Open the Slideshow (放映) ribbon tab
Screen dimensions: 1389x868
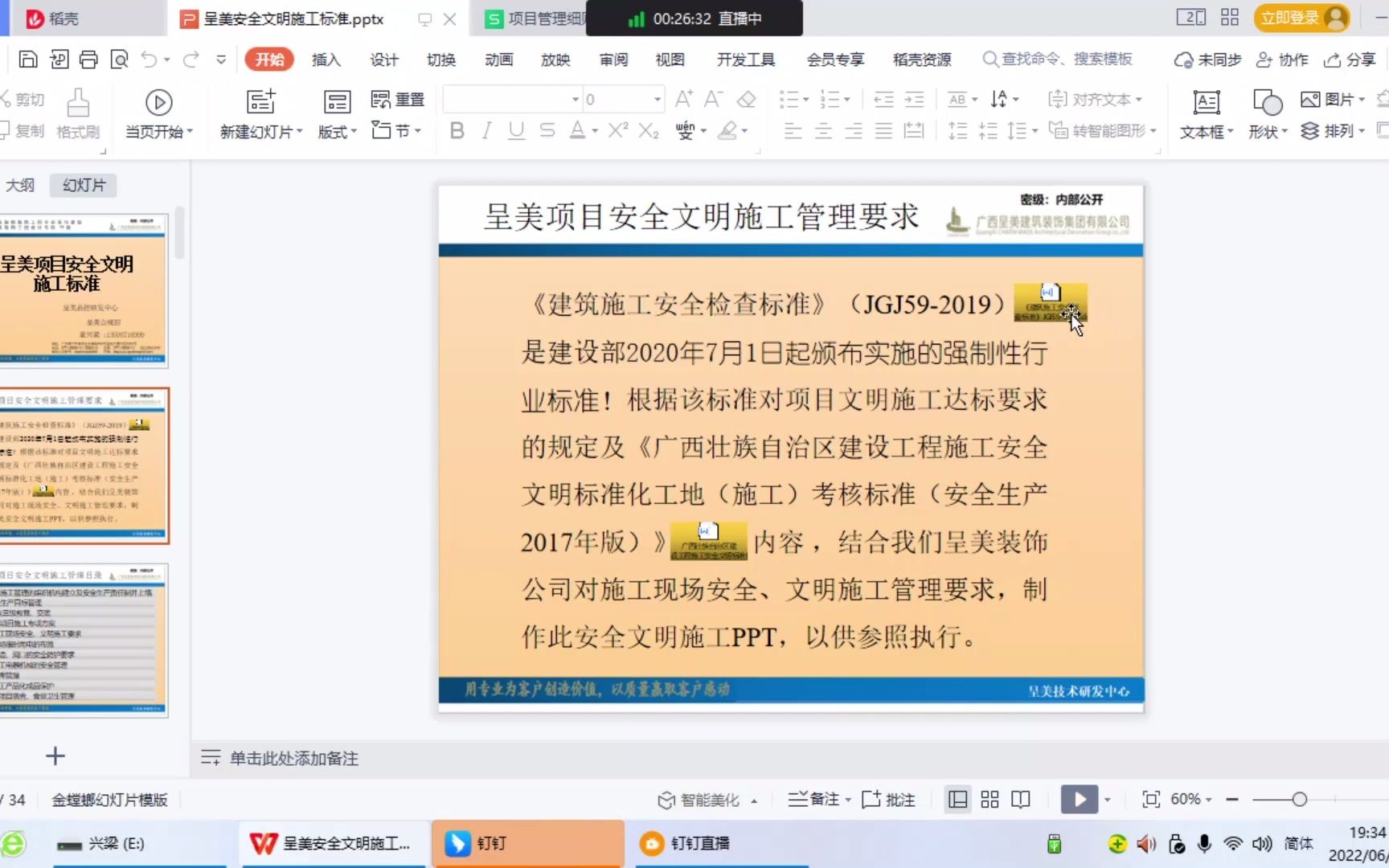pos(555,59)
